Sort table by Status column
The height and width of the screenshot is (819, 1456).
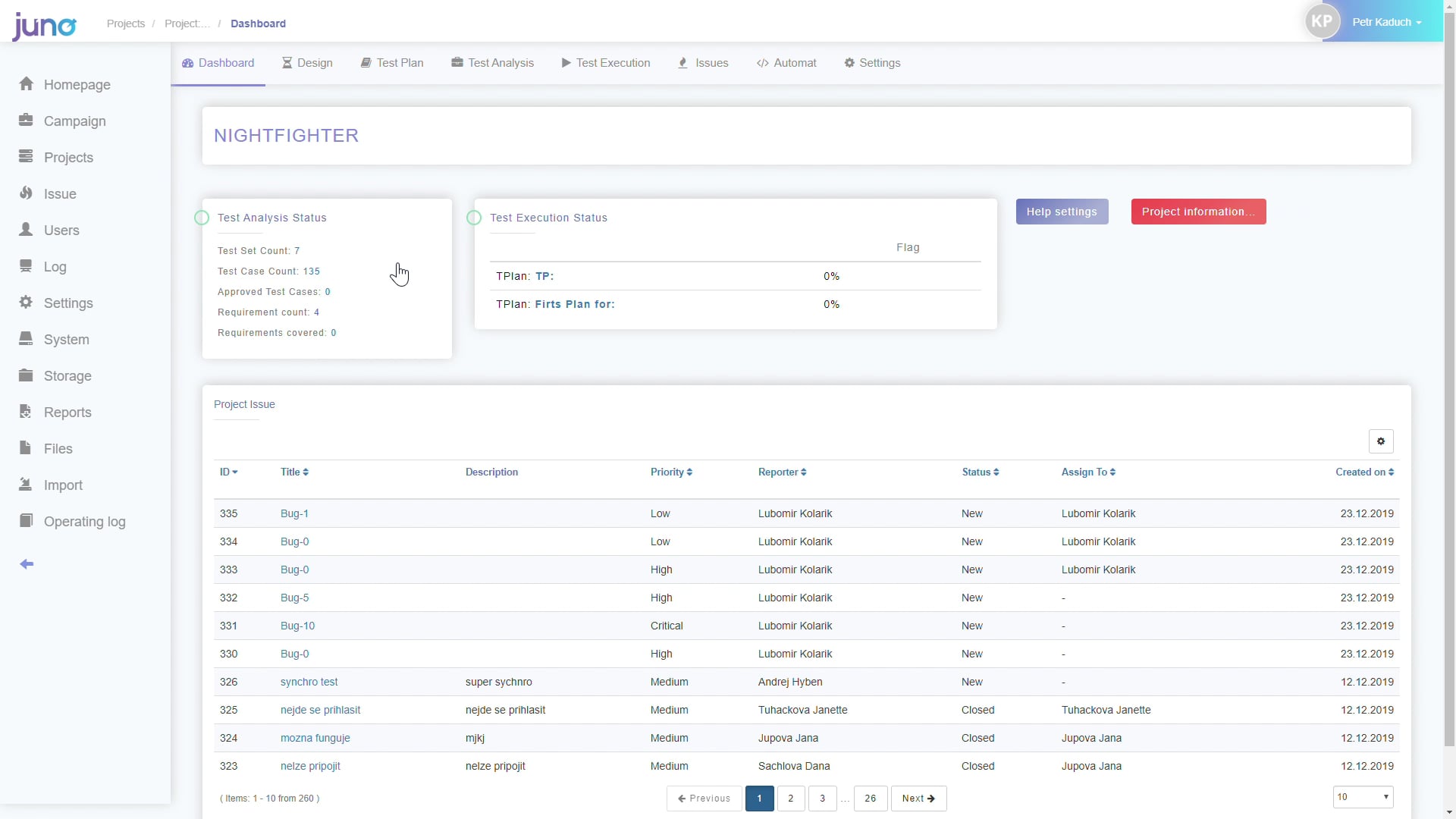pos(981,472)
